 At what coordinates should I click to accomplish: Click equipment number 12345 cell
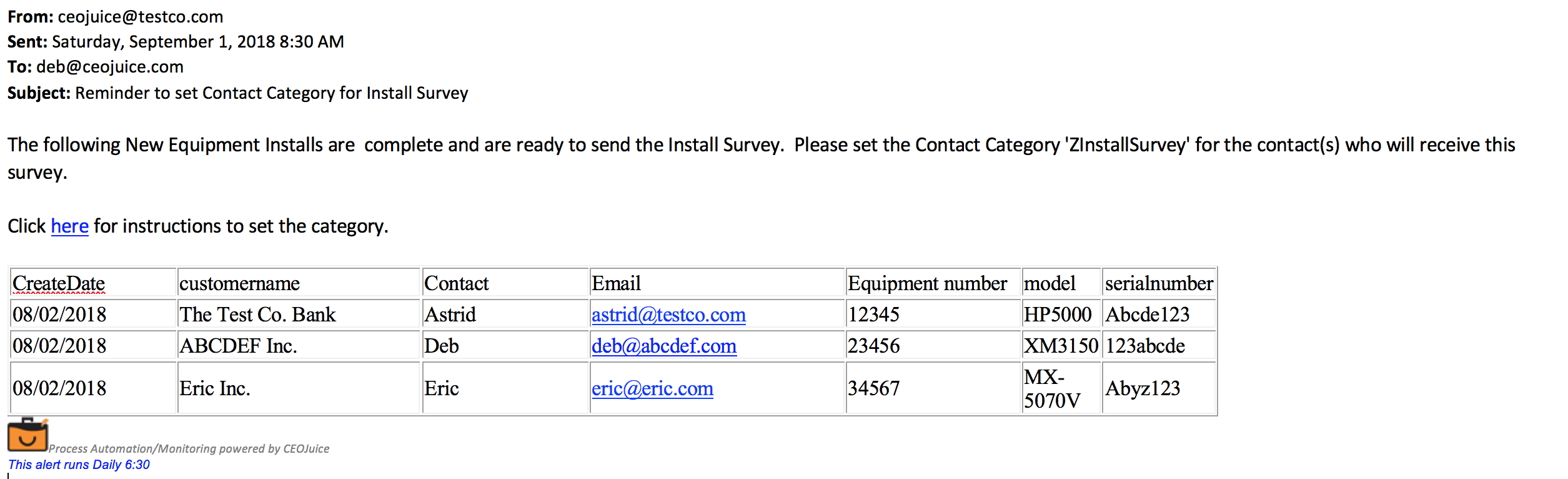(873, 315)
